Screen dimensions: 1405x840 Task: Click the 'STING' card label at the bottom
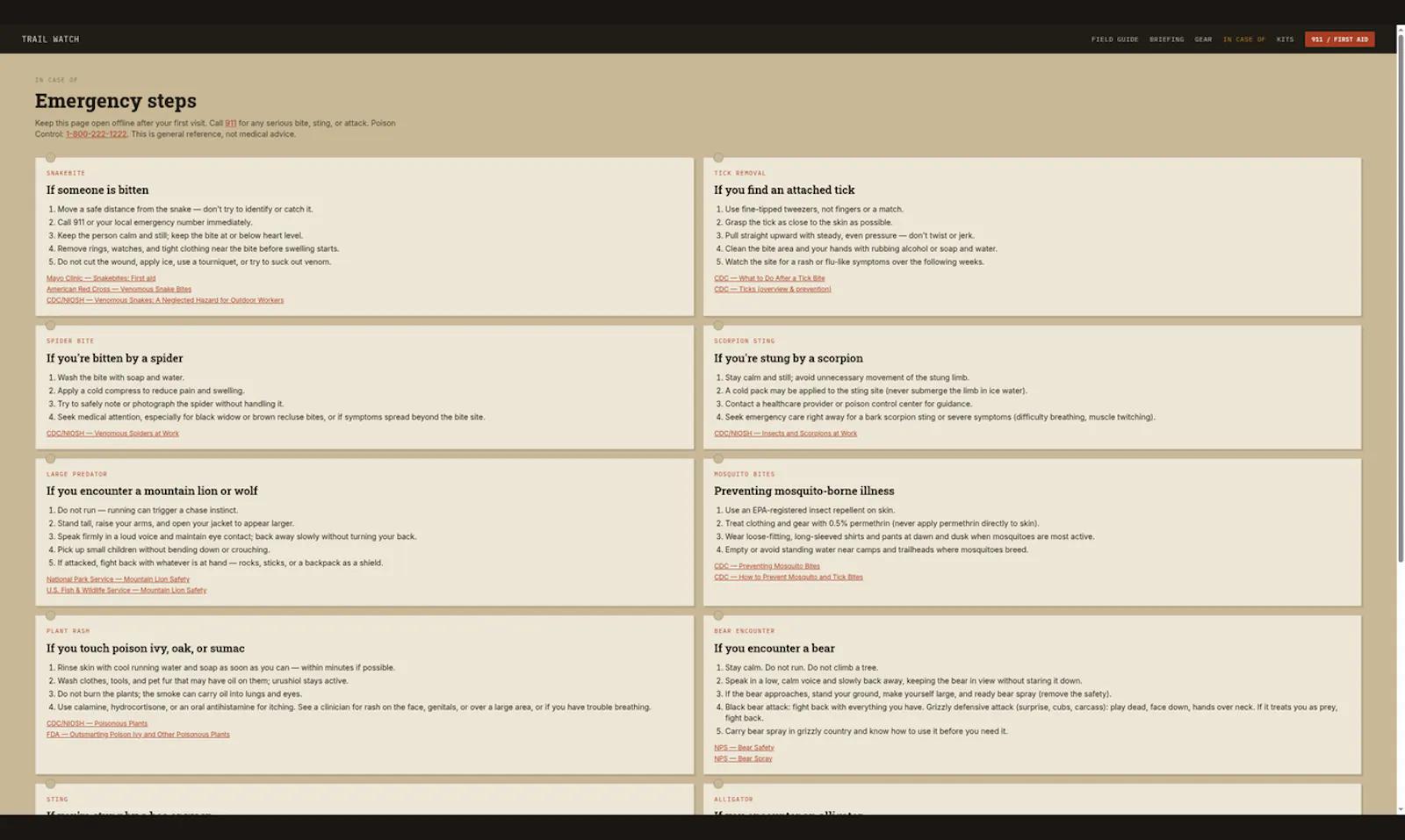57,800
